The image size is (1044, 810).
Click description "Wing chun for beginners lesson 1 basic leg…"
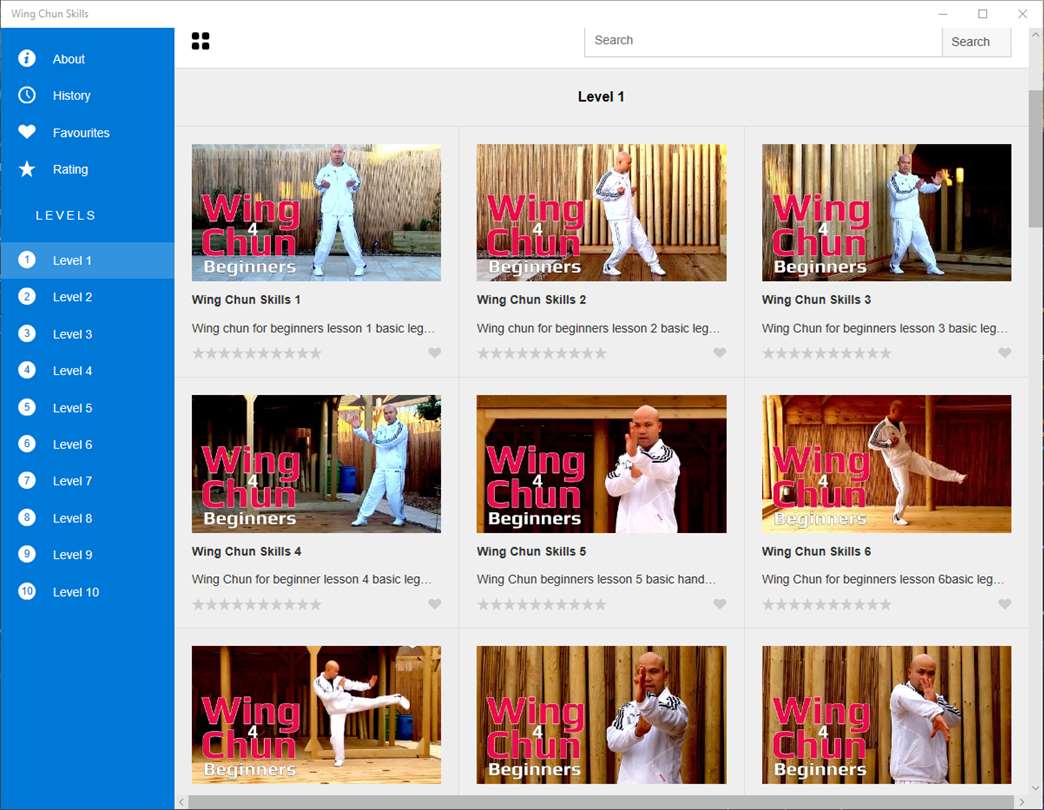(x=313, y=328)
